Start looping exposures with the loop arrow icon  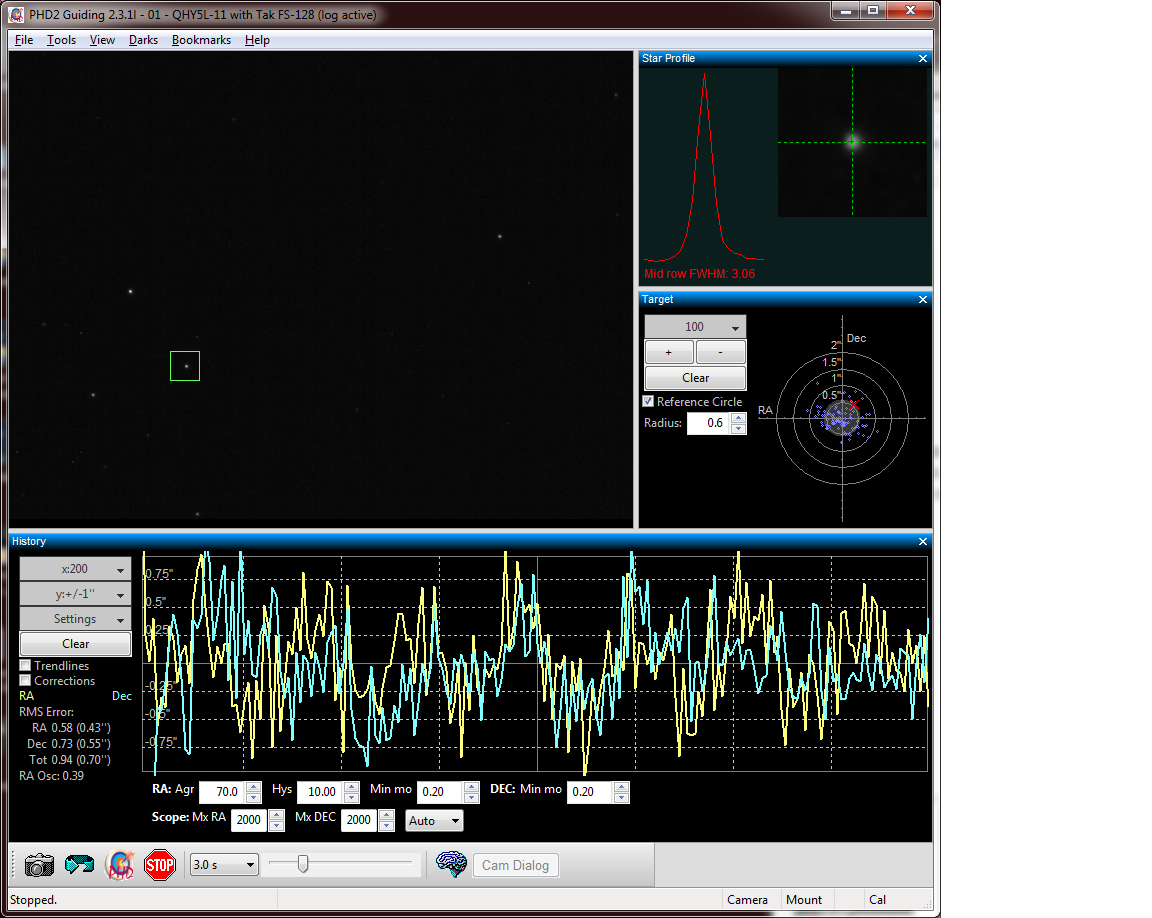coord(79,865)
